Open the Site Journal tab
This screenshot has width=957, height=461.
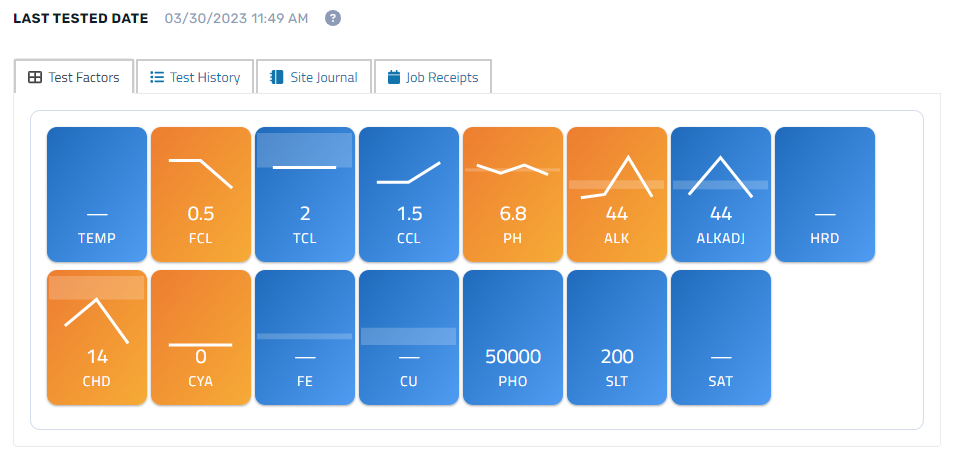tap(314, 76)
